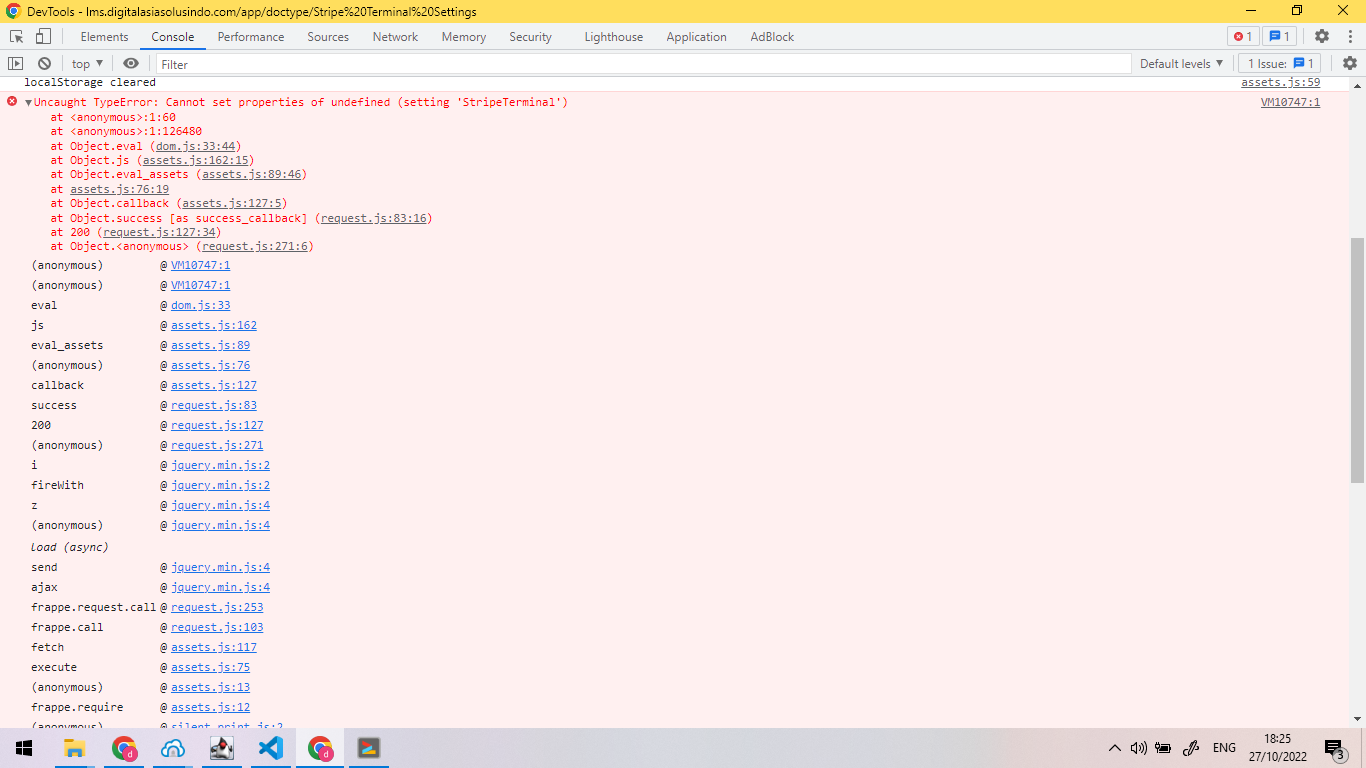The height and width of the screenshot is (768, 1366).
Task: Open the notification center icon
Action: pos(1335,748)
